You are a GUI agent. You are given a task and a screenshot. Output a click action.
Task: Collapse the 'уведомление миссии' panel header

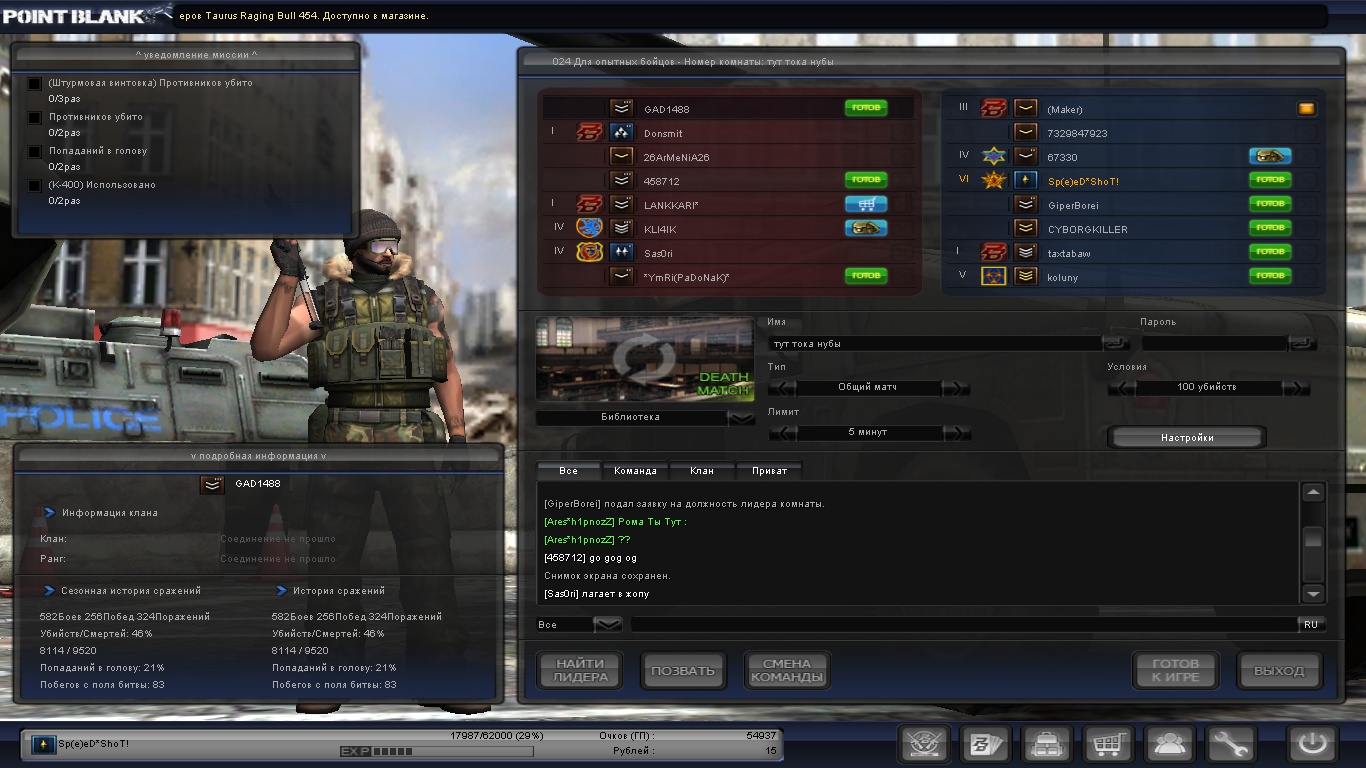(186, 54)
